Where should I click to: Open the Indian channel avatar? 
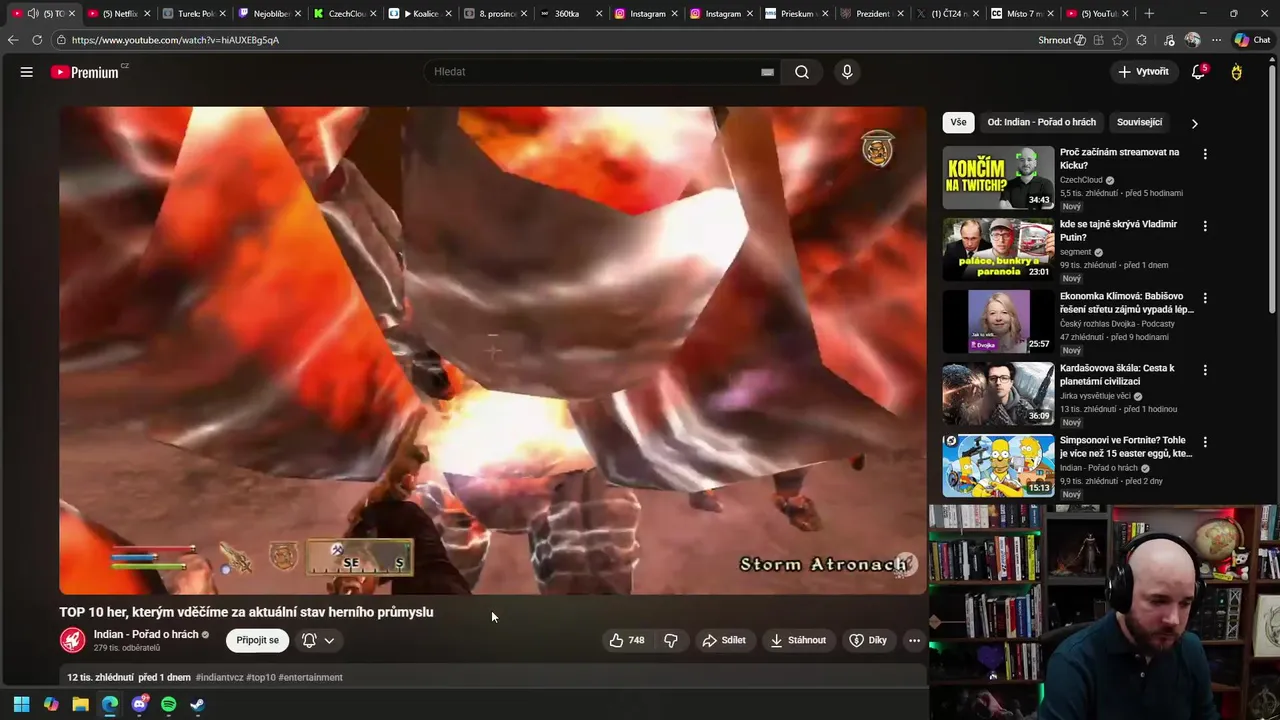[x=72, y=640]
